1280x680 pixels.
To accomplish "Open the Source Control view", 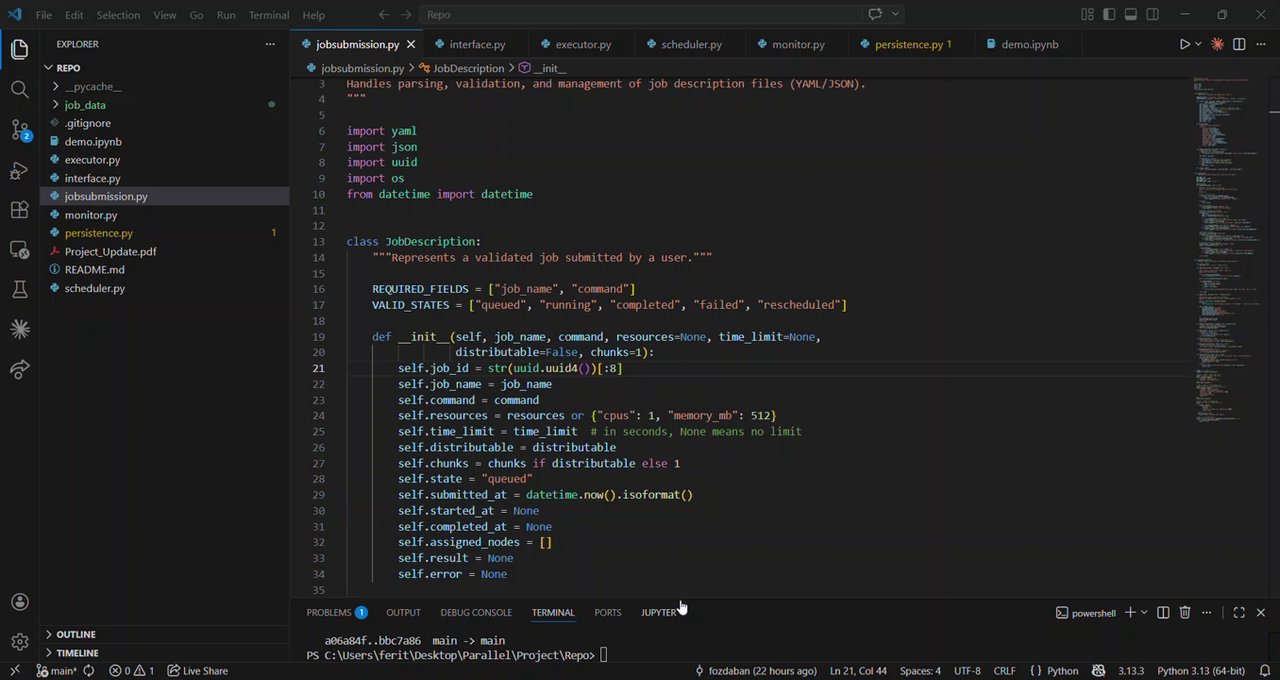I will click(19, 129).
